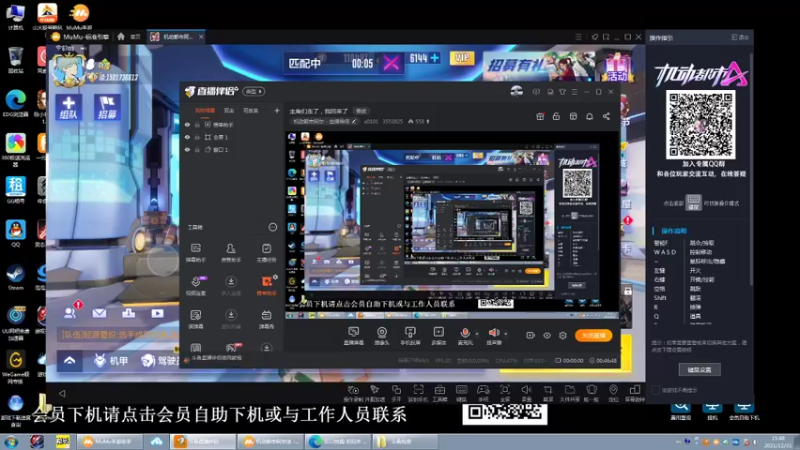
Task: Open Windows Start button
Action: click(11, 441)
